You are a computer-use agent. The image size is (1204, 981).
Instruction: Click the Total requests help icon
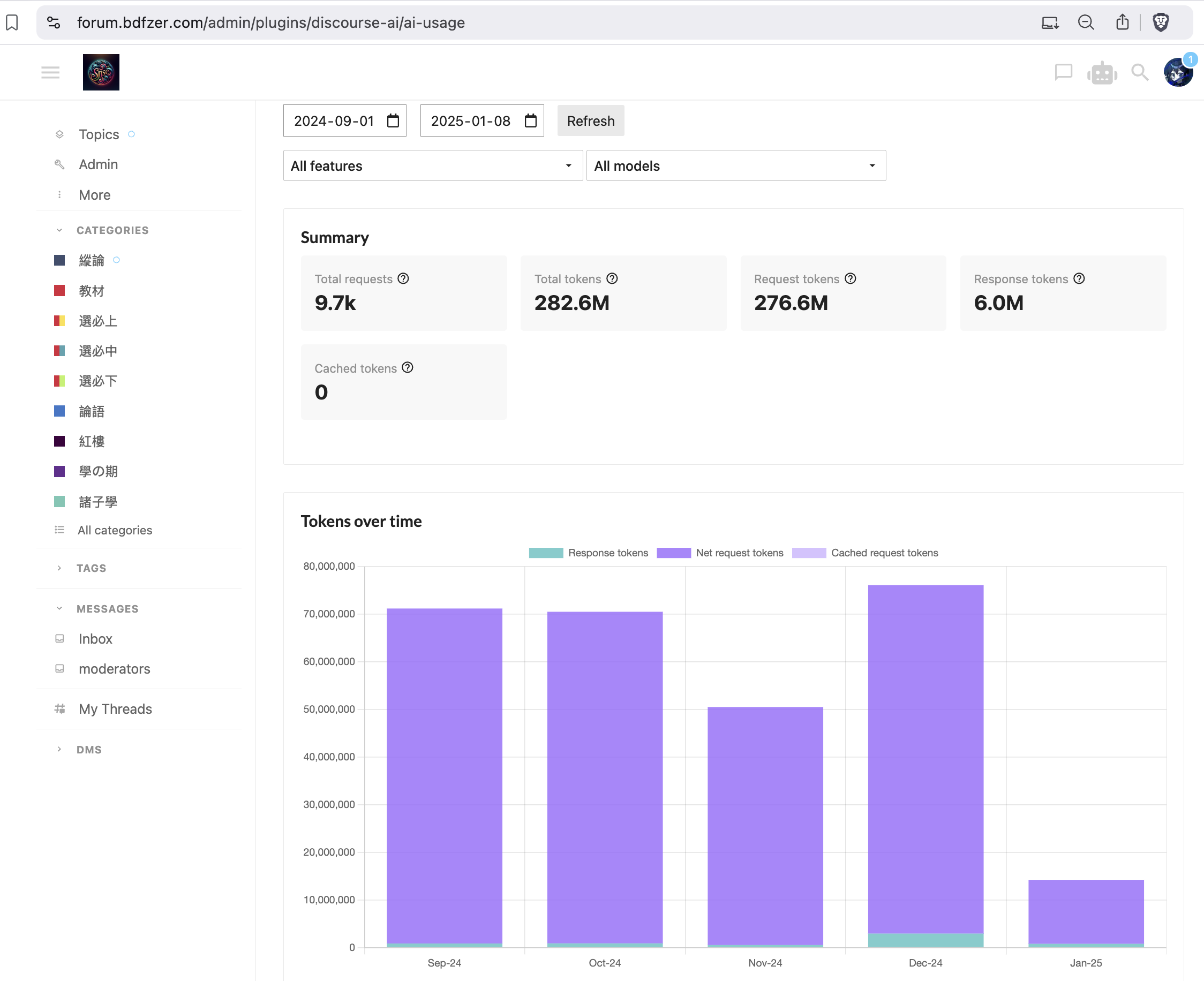403,278
